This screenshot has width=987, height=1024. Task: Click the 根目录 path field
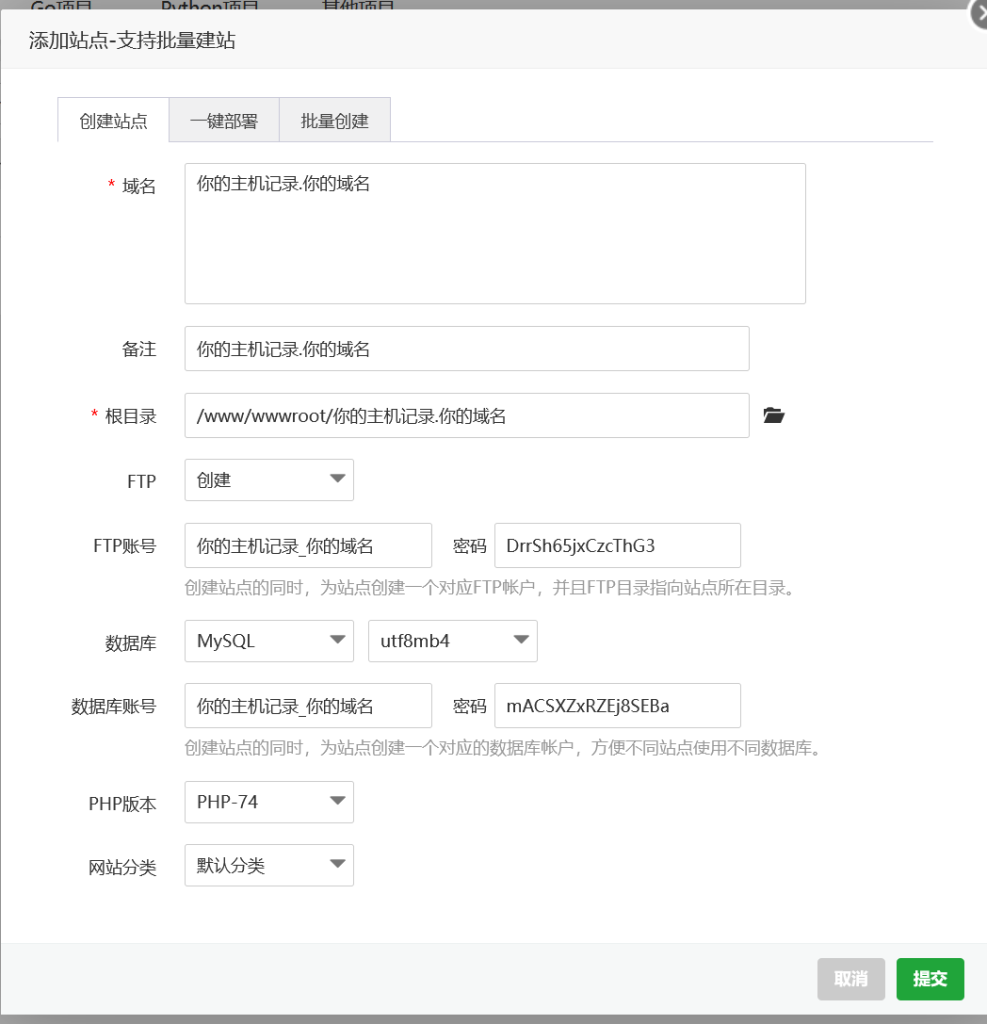pos(467,416)
